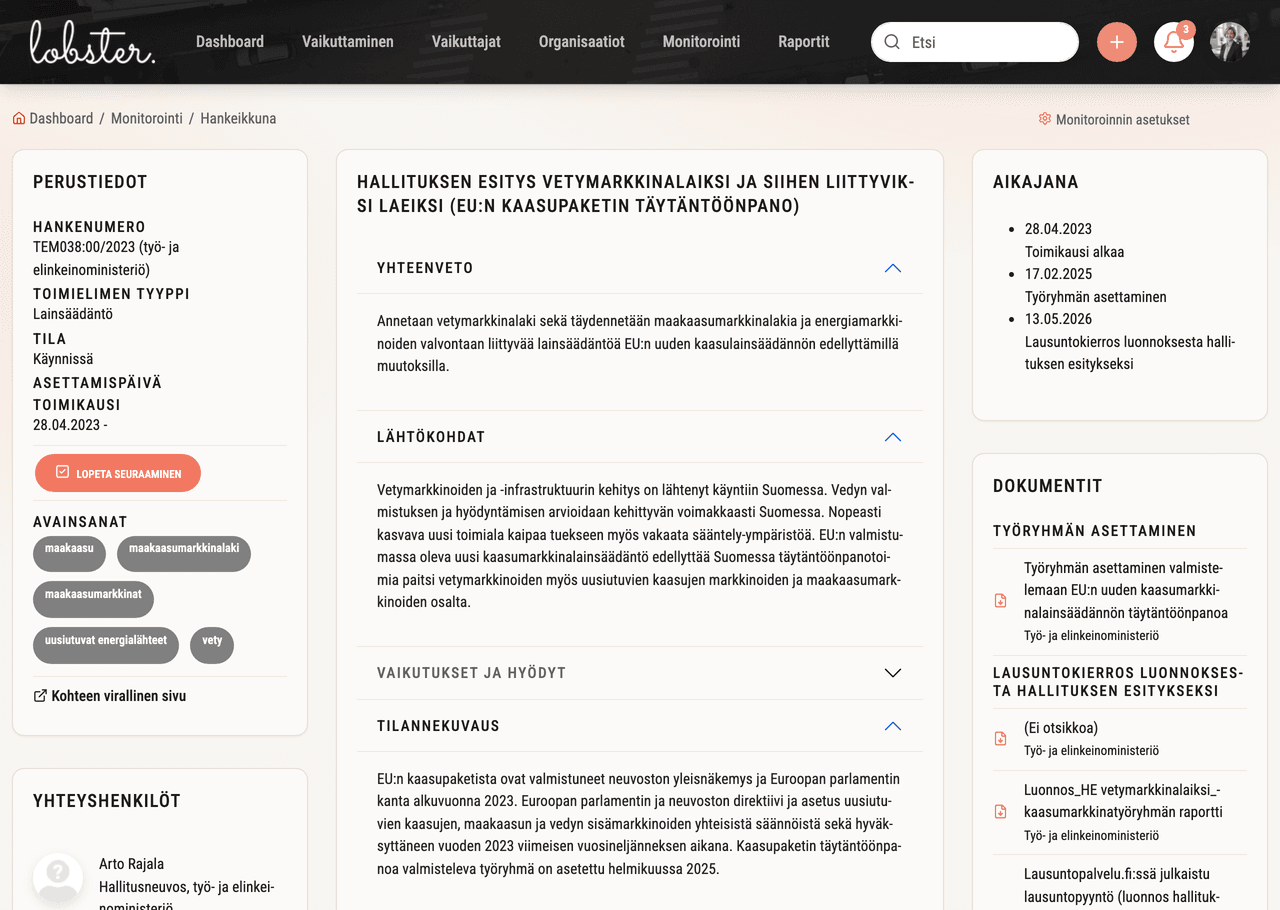Click the timeline date 17.02.2025
Screen dimensions: 1280x910
pyautogui.click(x=1058, y=274)
